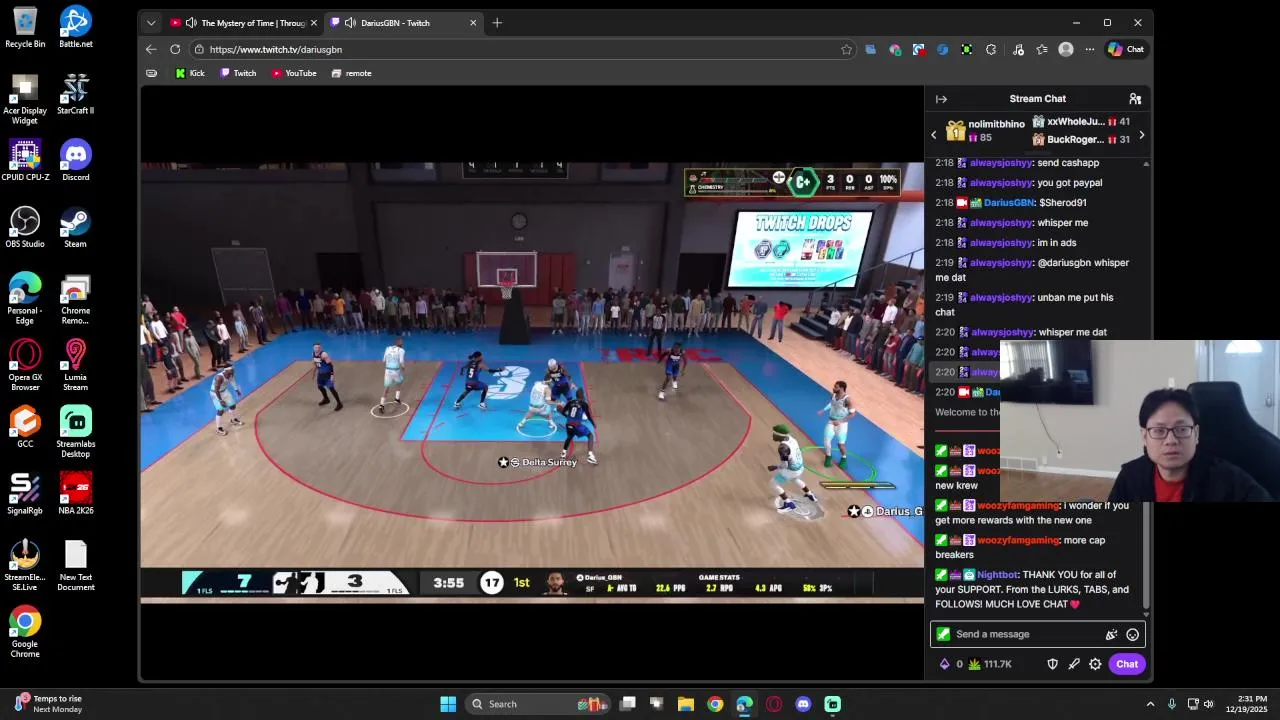Click the Twitch video player stream
Screen dimensions: 1280x720
tap(532, 383)
